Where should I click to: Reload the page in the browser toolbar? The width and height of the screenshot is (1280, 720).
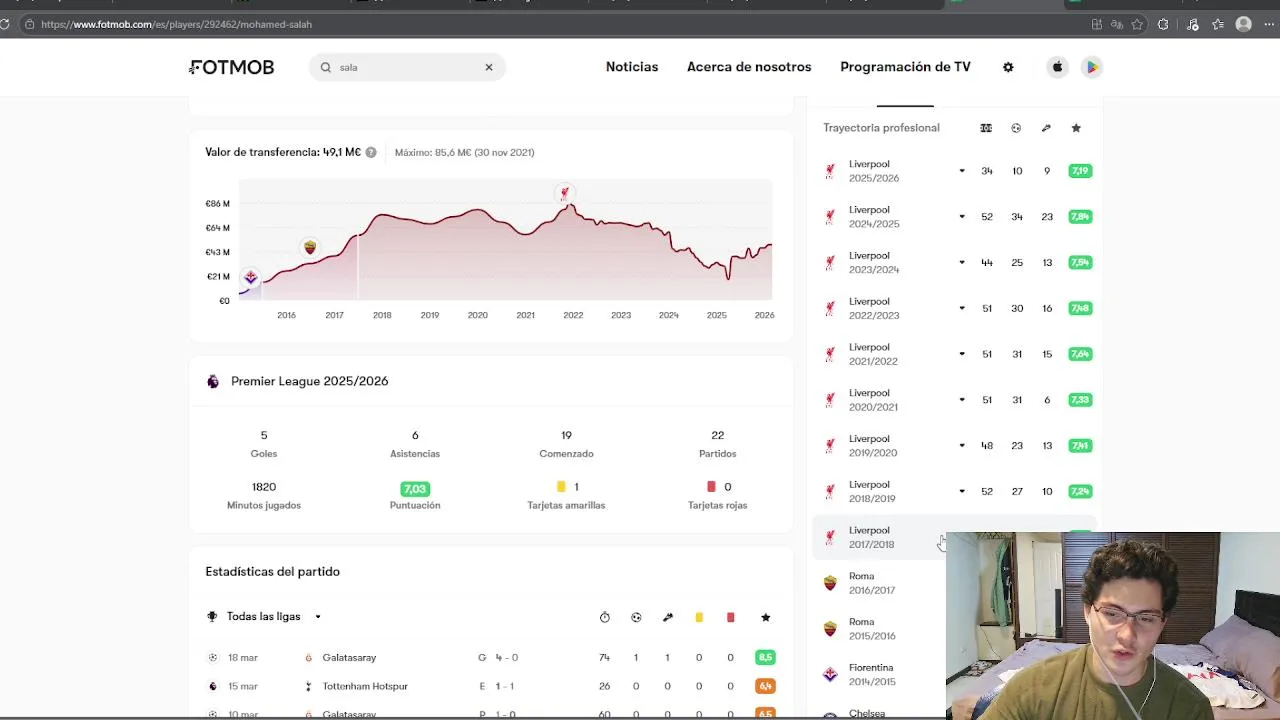coord(5,24)
